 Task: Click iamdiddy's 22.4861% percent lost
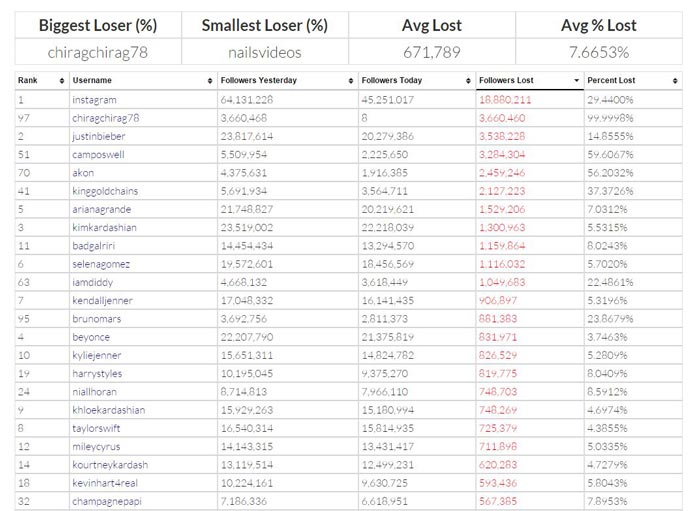[610, 283]
